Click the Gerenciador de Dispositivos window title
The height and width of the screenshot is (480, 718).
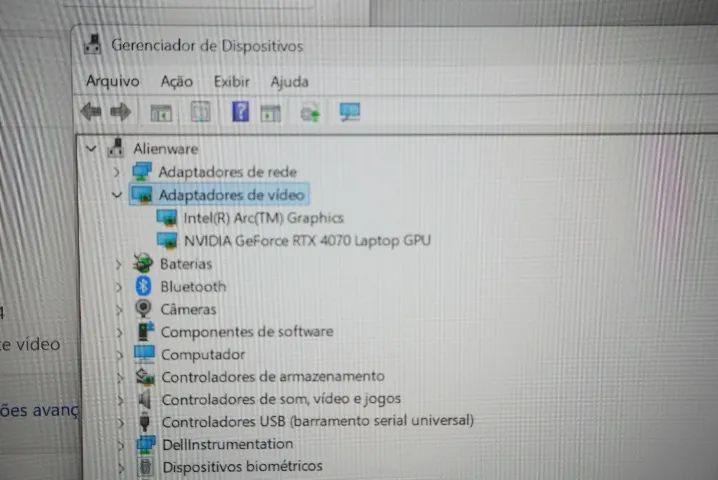coord(207,46)
